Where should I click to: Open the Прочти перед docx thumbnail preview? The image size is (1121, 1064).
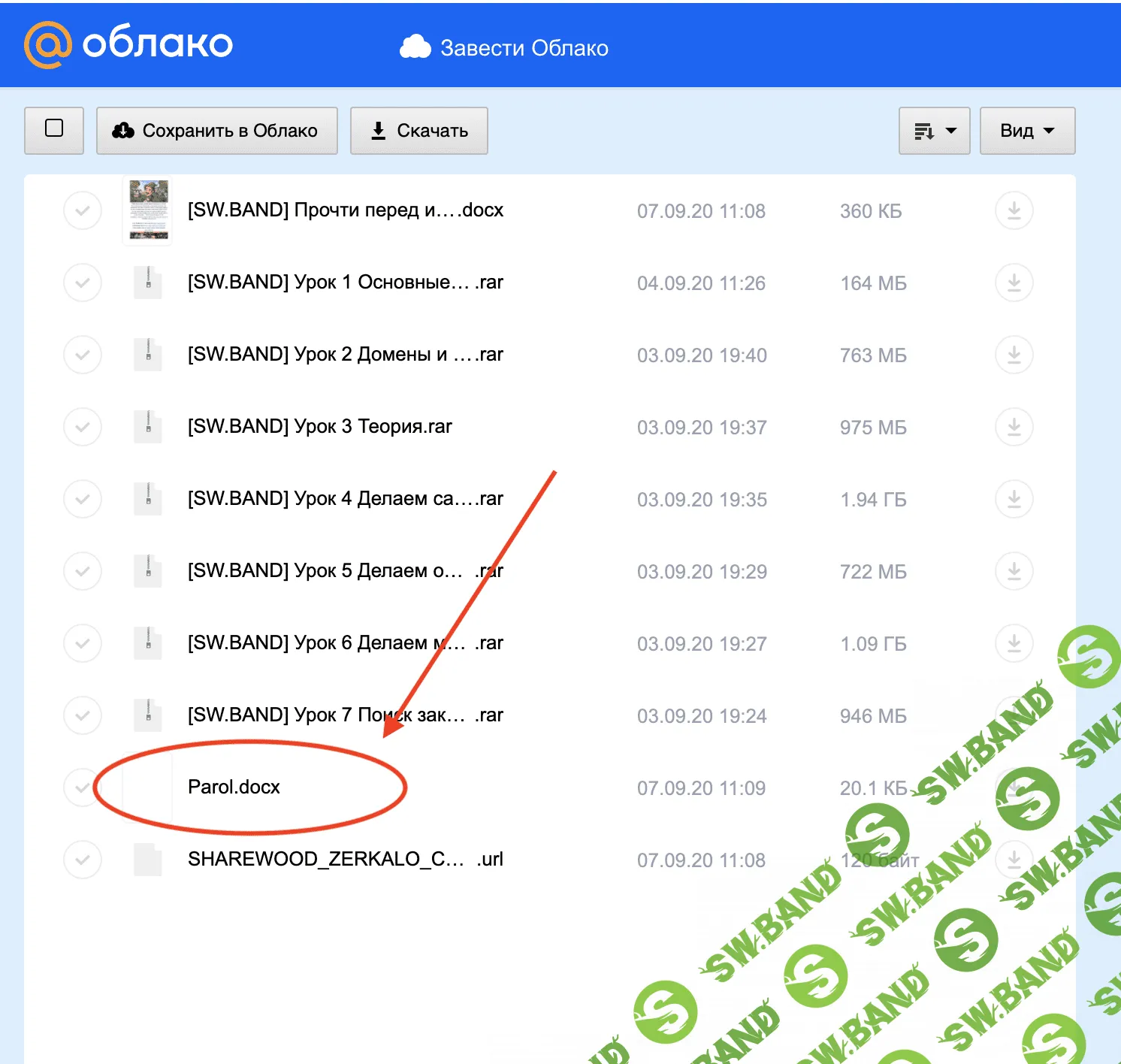[148, 210]
